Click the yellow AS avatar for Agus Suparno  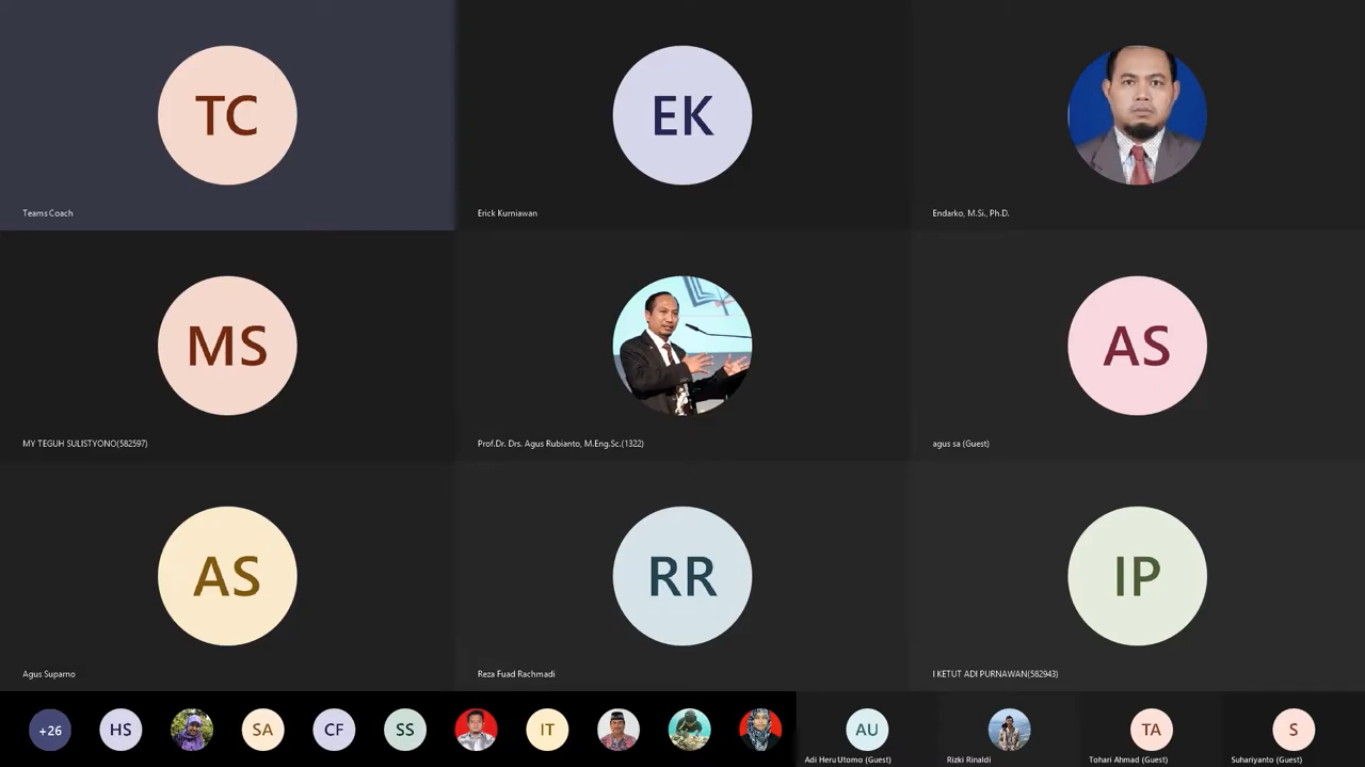(227, 576)
